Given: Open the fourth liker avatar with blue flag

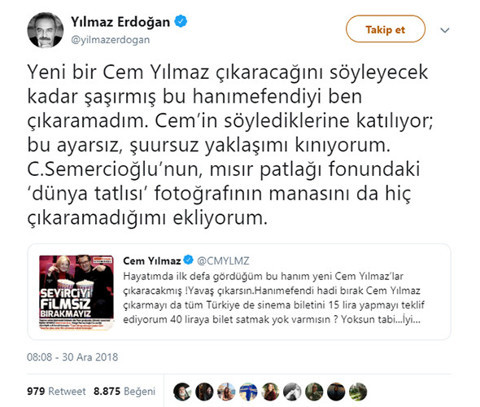Looking at the screenshot, I should tap(248, 391).
